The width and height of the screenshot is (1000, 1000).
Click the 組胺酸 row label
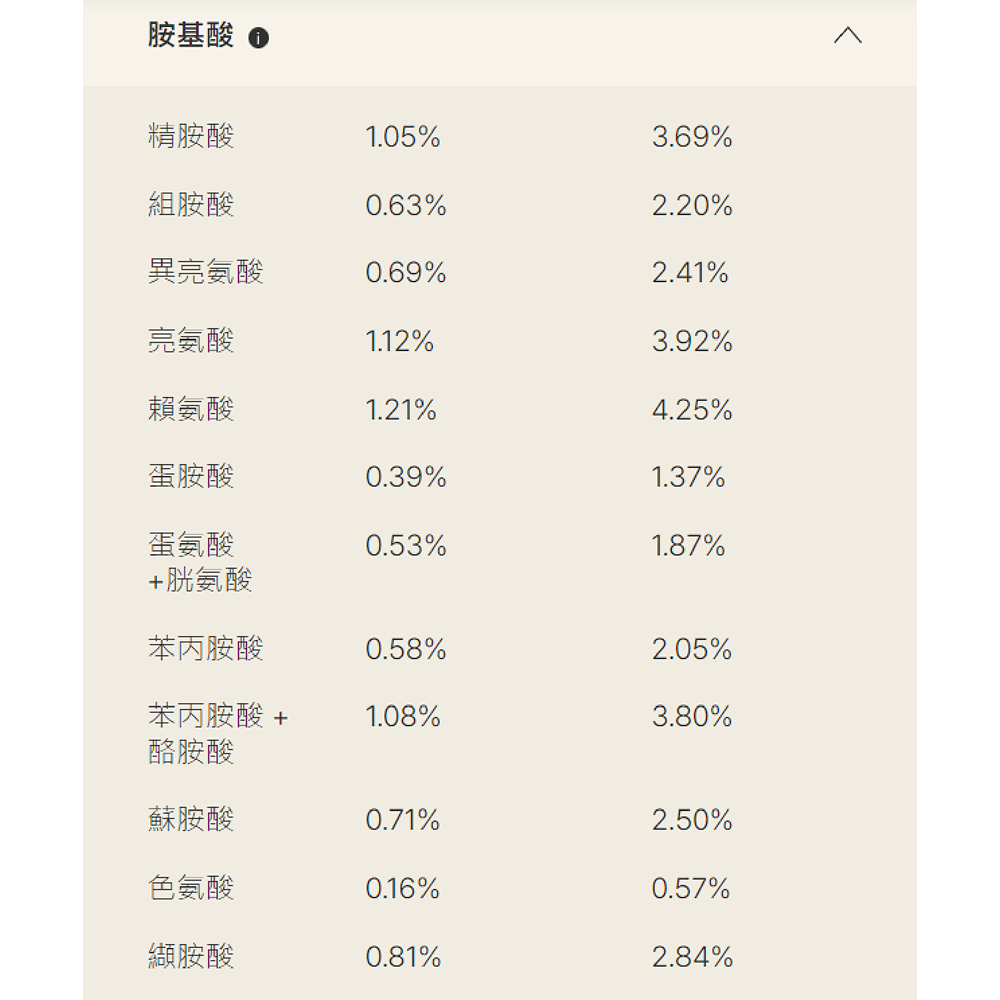click(x=191, y=206)
